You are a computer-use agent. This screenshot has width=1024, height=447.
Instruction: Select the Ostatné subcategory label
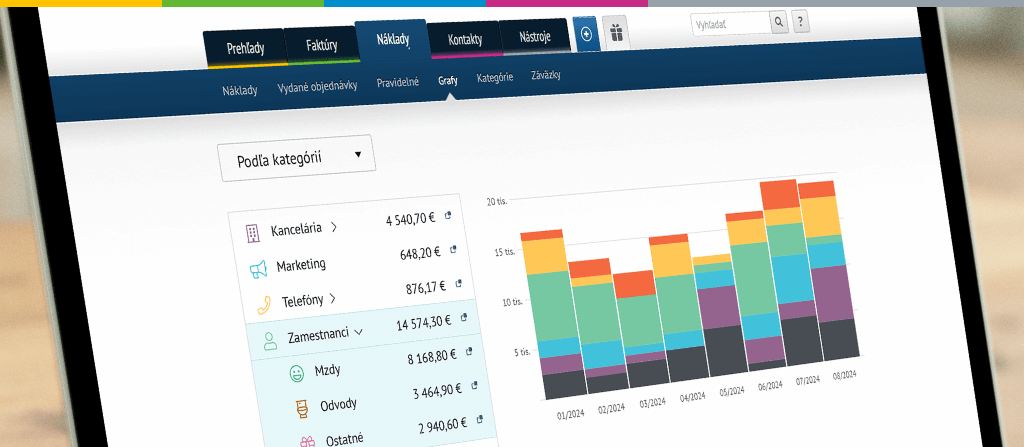(x=344, y=439)
